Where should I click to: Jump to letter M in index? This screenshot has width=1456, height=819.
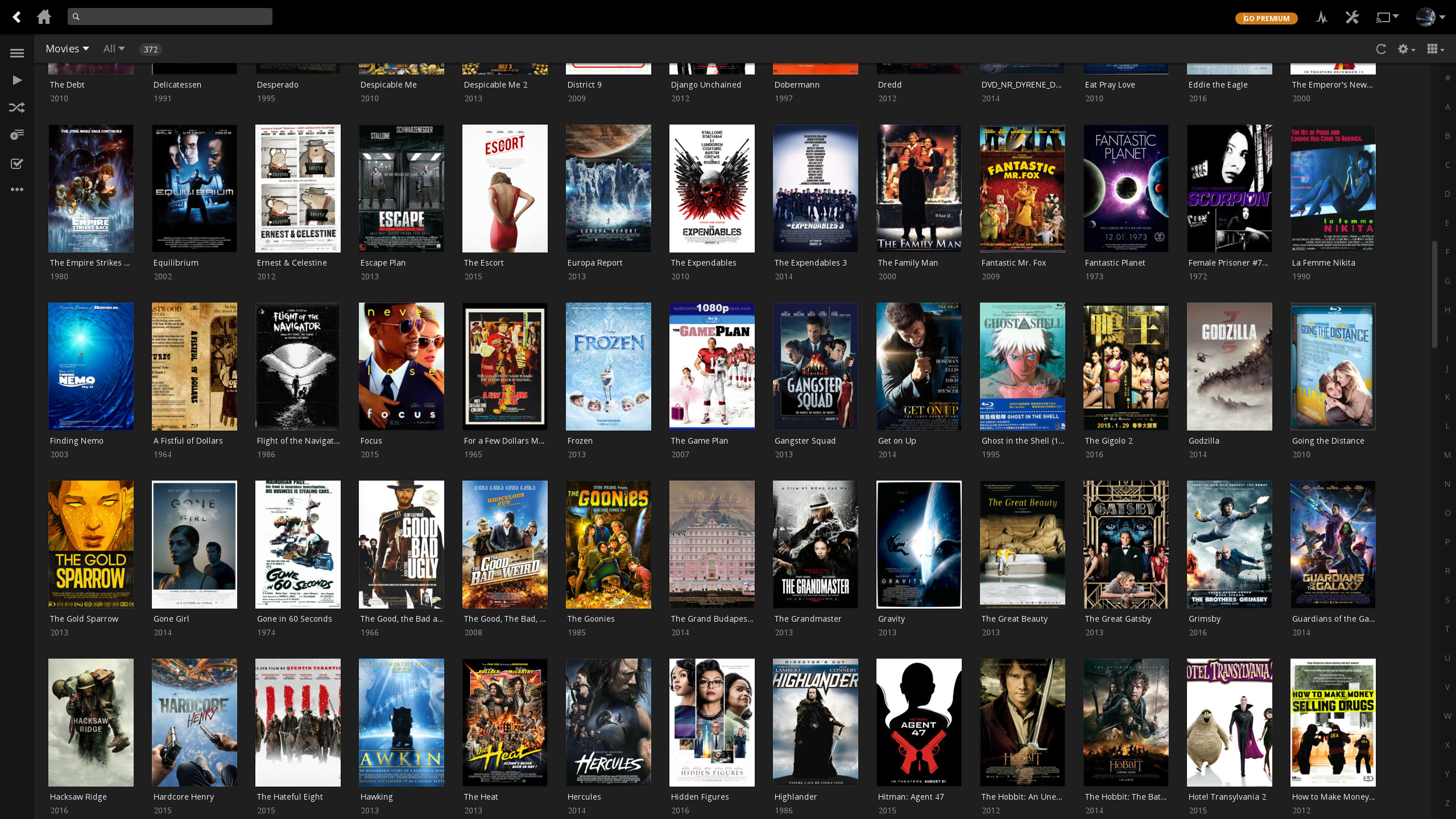click(x=1447, y=455)
